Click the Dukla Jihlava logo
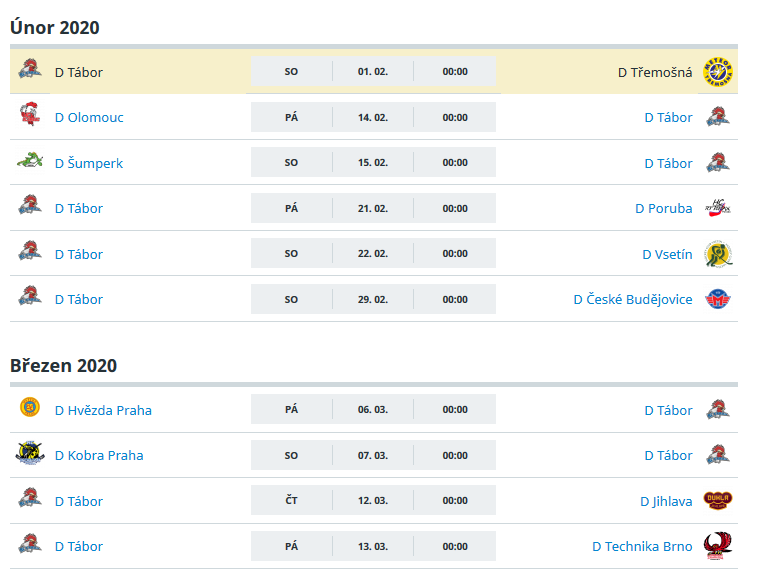Viewport: 771px width, 582px height. coord(717,500)
